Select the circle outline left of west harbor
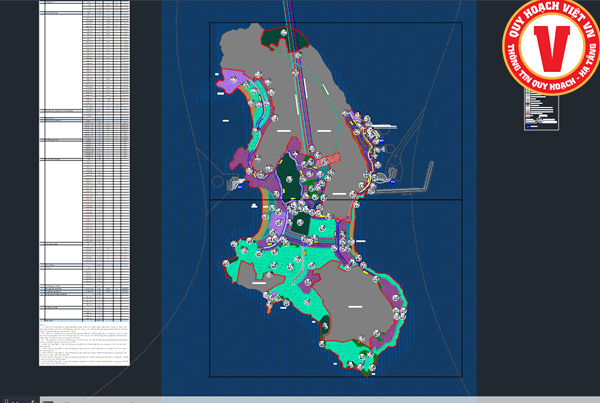Viewport: 600px width, 403px height. point(218,181)
